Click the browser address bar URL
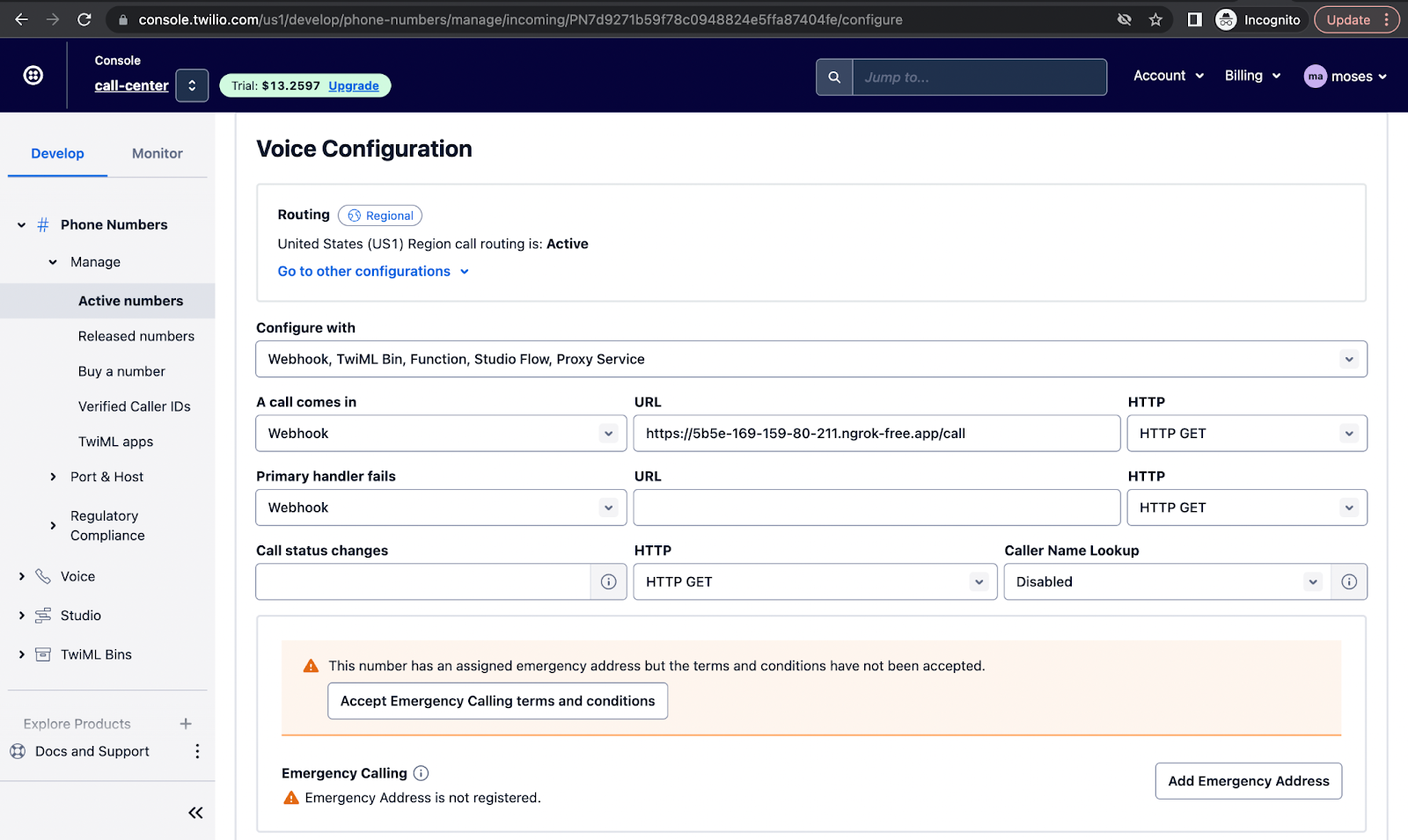Screen dimensions: 1408x840 (520, 19)
